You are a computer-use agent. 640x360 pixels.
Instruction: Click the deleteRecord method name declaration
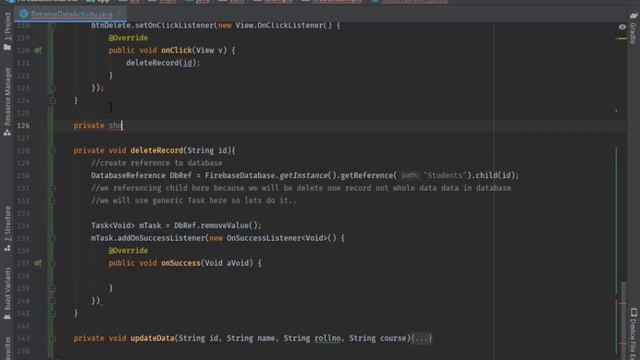[157, 151]
